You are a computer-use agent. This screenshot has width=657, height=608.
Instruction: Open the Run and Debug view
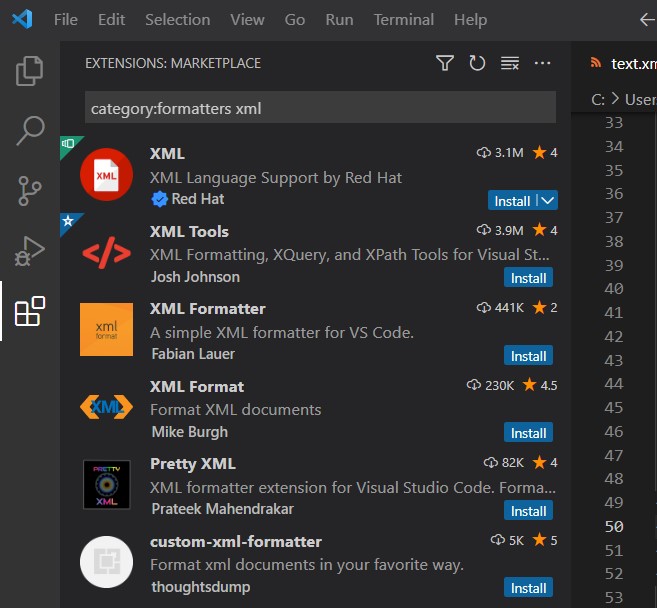point(29,251)
